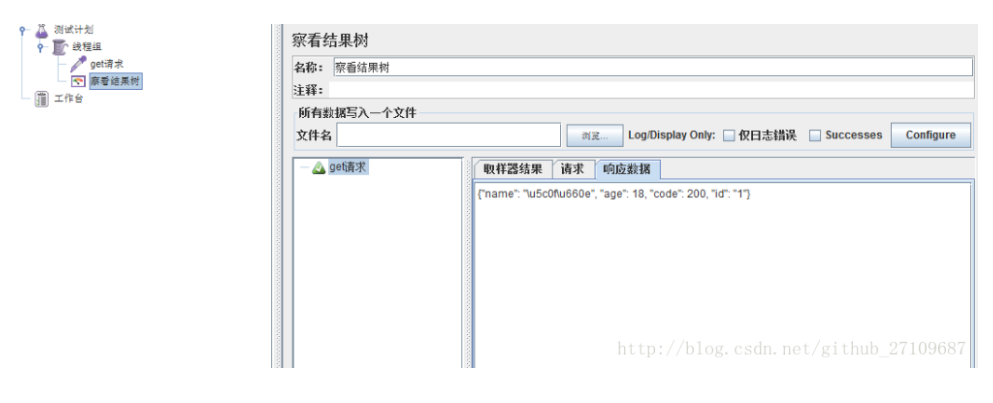Screen dimensions: 993x403
Task: Click the 名称 name text field
Action: point(652,67)
